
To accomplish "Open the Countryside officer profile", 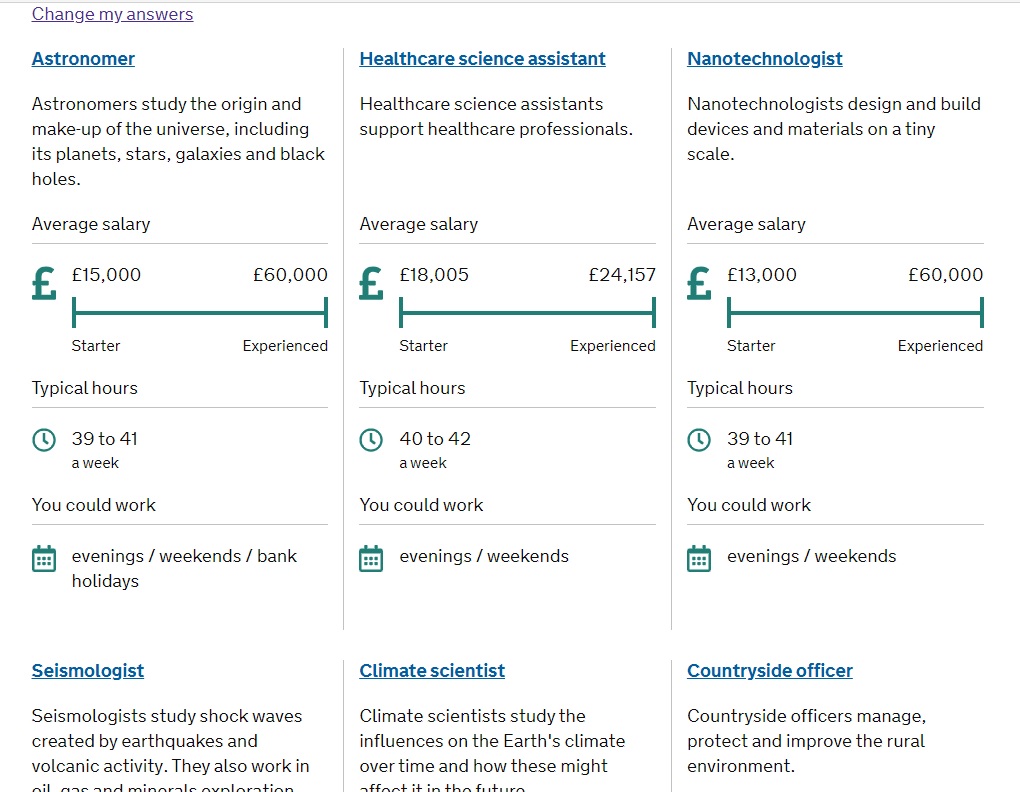I will [x=770, y=670].
